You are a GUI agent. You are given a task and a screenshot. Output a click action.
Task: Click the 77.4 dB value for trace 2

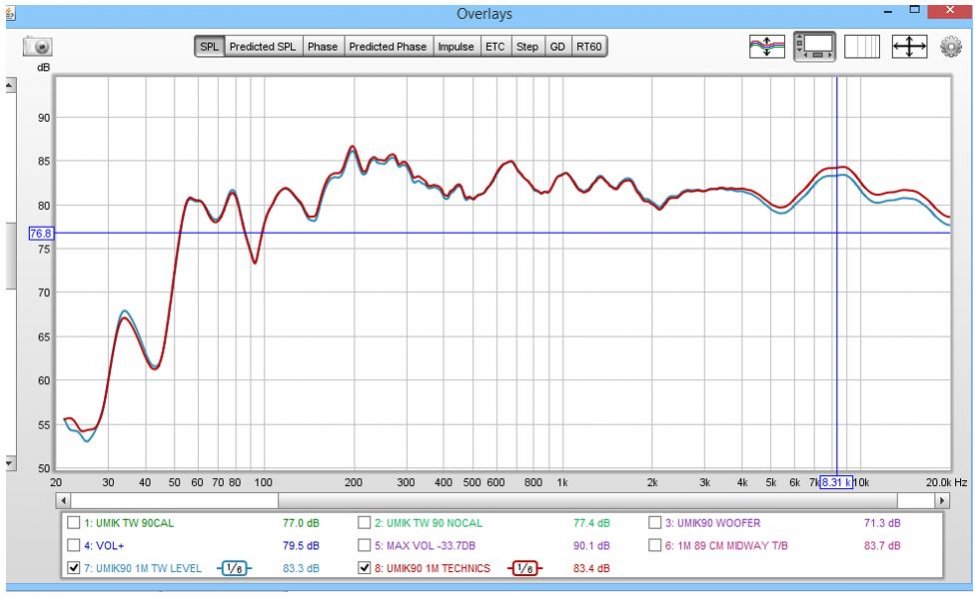click(591, 523)
